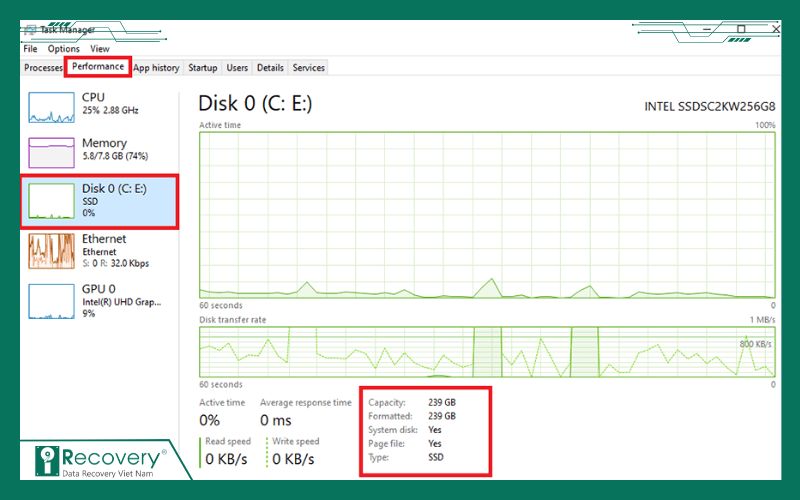Switch to the Users tab
Image resolution: width=800 pixels, height=500 pixels.
point(237,68)
